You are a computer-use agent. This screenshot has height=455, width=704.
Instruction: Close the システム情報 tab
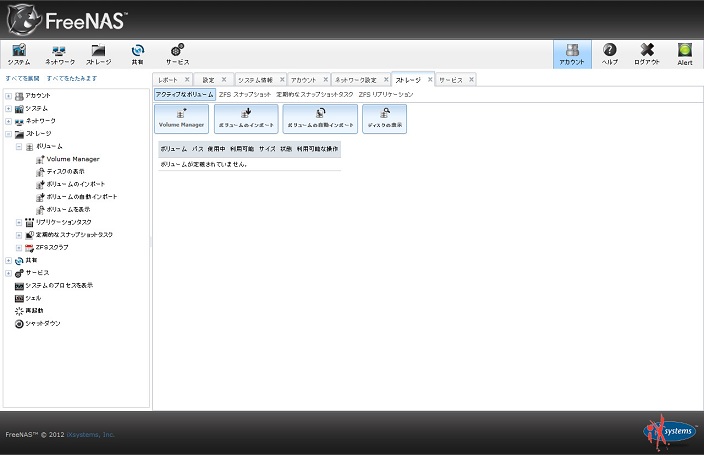(282, 79)
